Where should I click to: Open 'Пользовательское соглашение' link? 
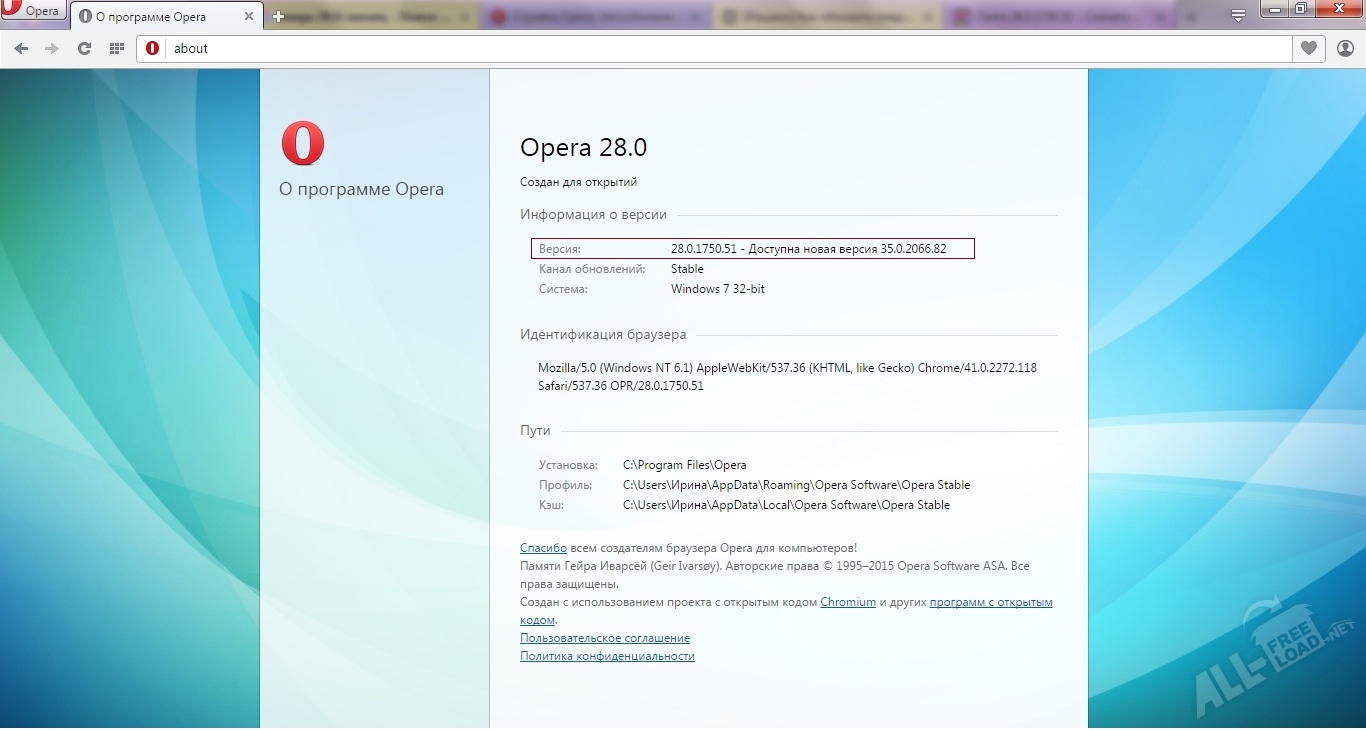click(604, 638)
